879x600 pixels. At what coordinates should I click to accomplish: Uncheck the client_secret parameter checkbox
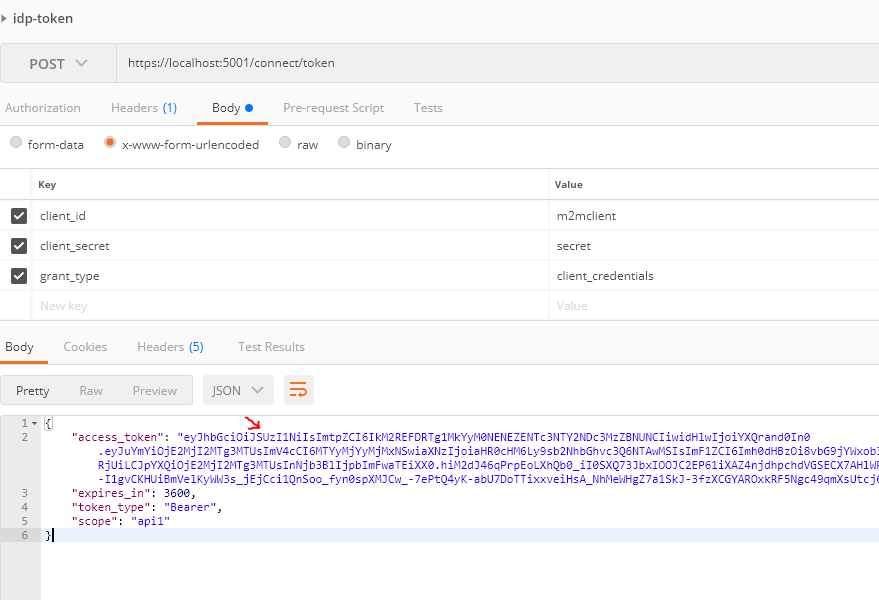[x=18, y=246]
